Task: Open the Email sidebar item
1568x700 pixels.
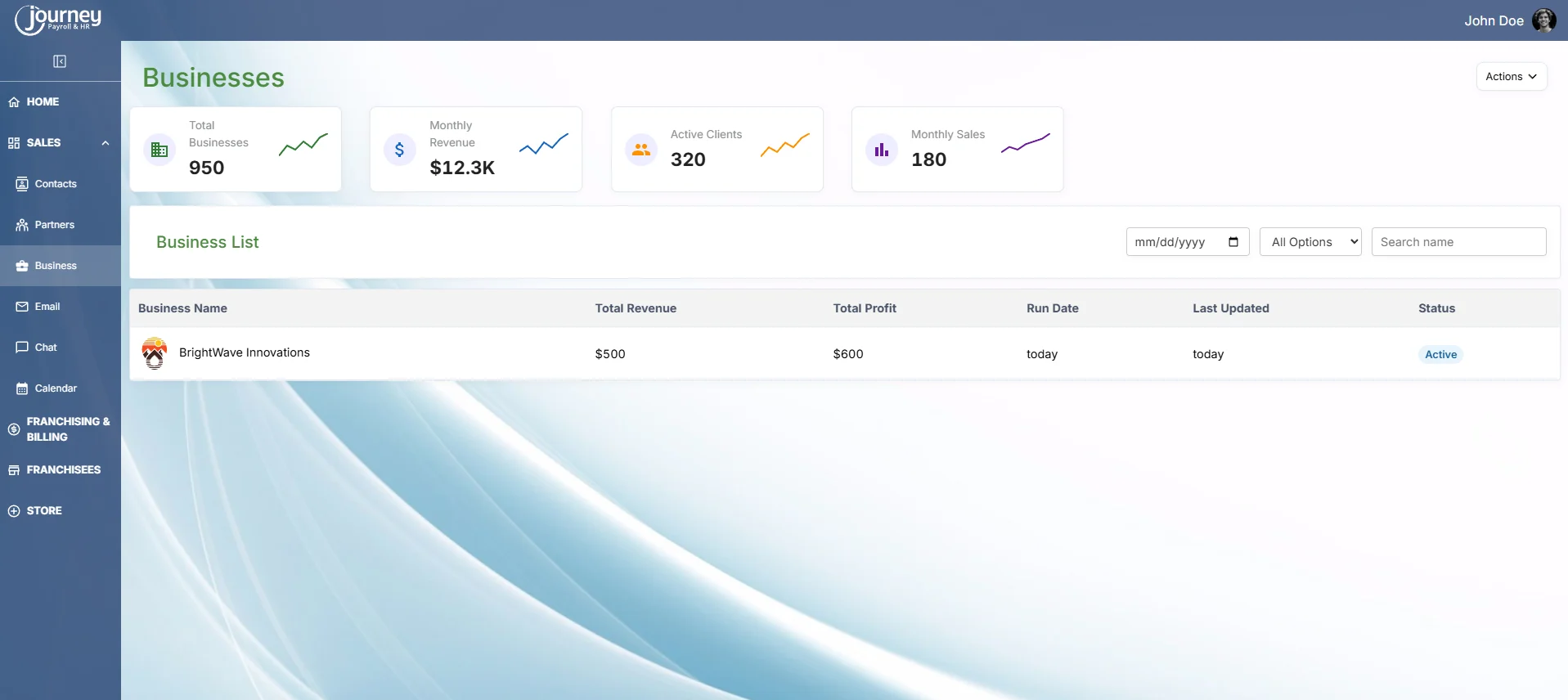Action: click(47, 307)
